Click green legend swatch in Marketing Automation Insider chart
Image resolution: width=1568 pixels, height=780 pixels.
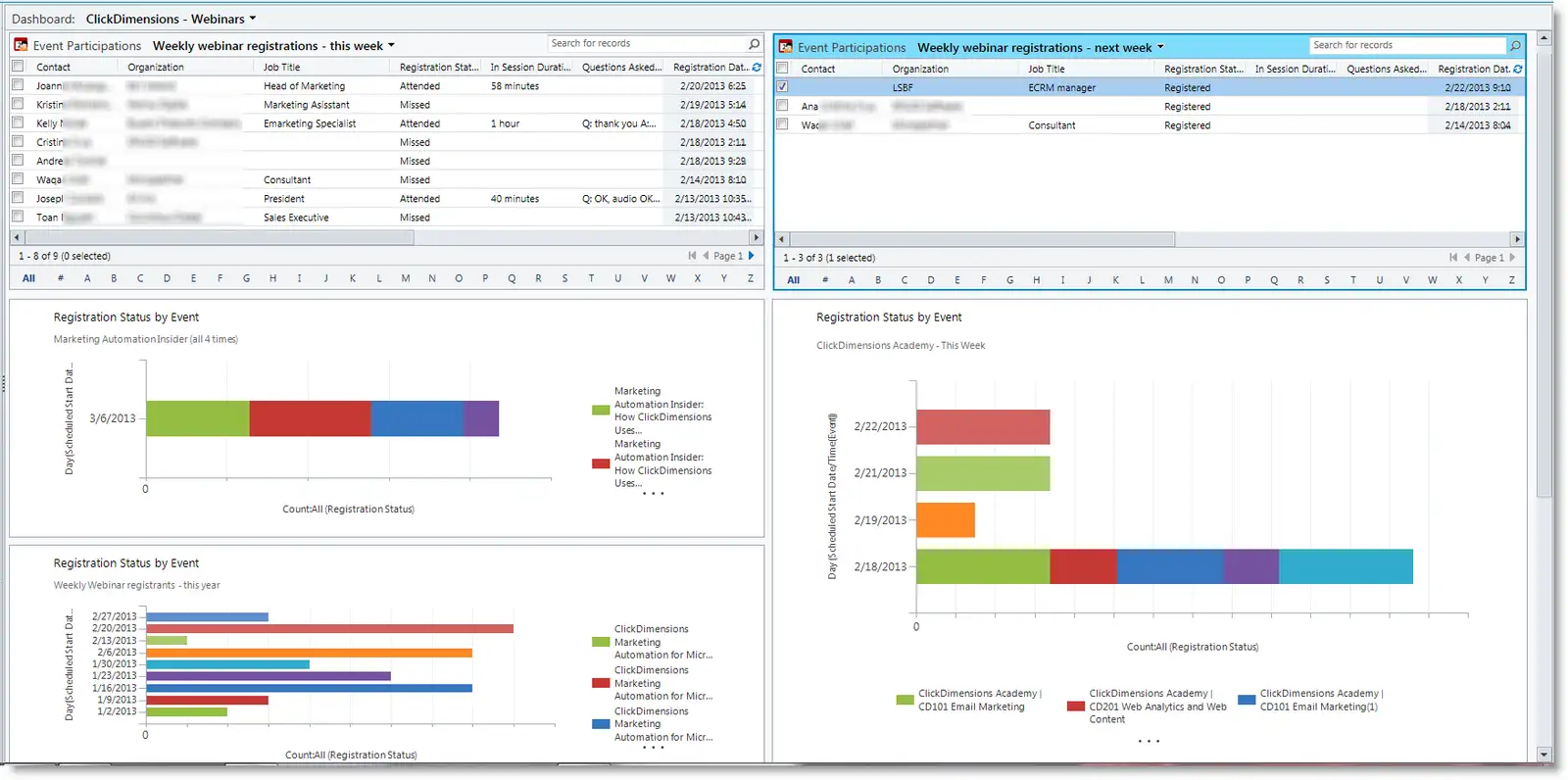[601, 411]
